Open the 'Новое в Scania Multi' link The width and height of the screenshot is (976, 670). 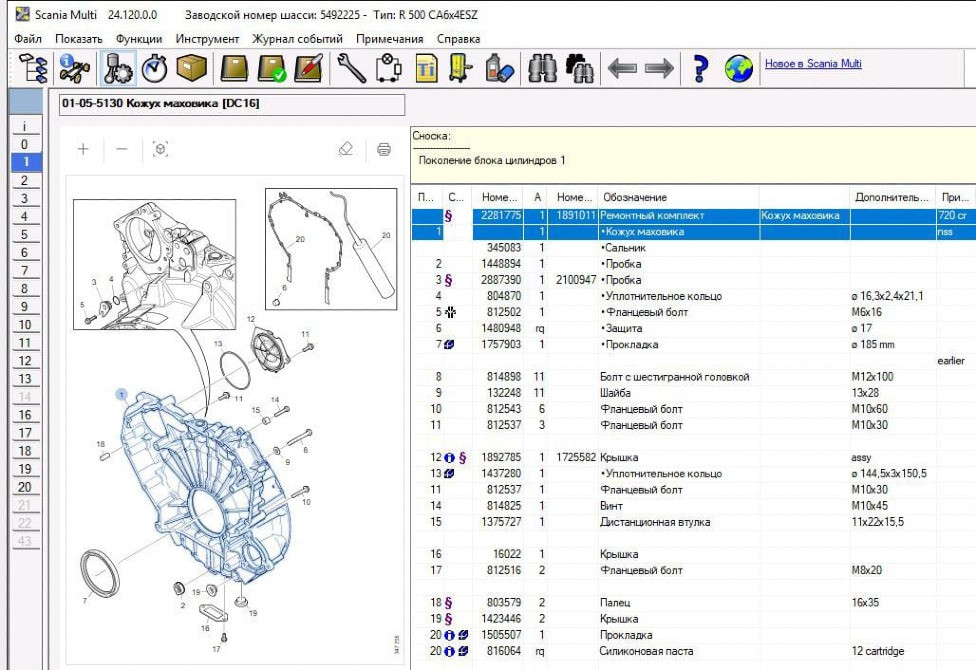[813, 64]
